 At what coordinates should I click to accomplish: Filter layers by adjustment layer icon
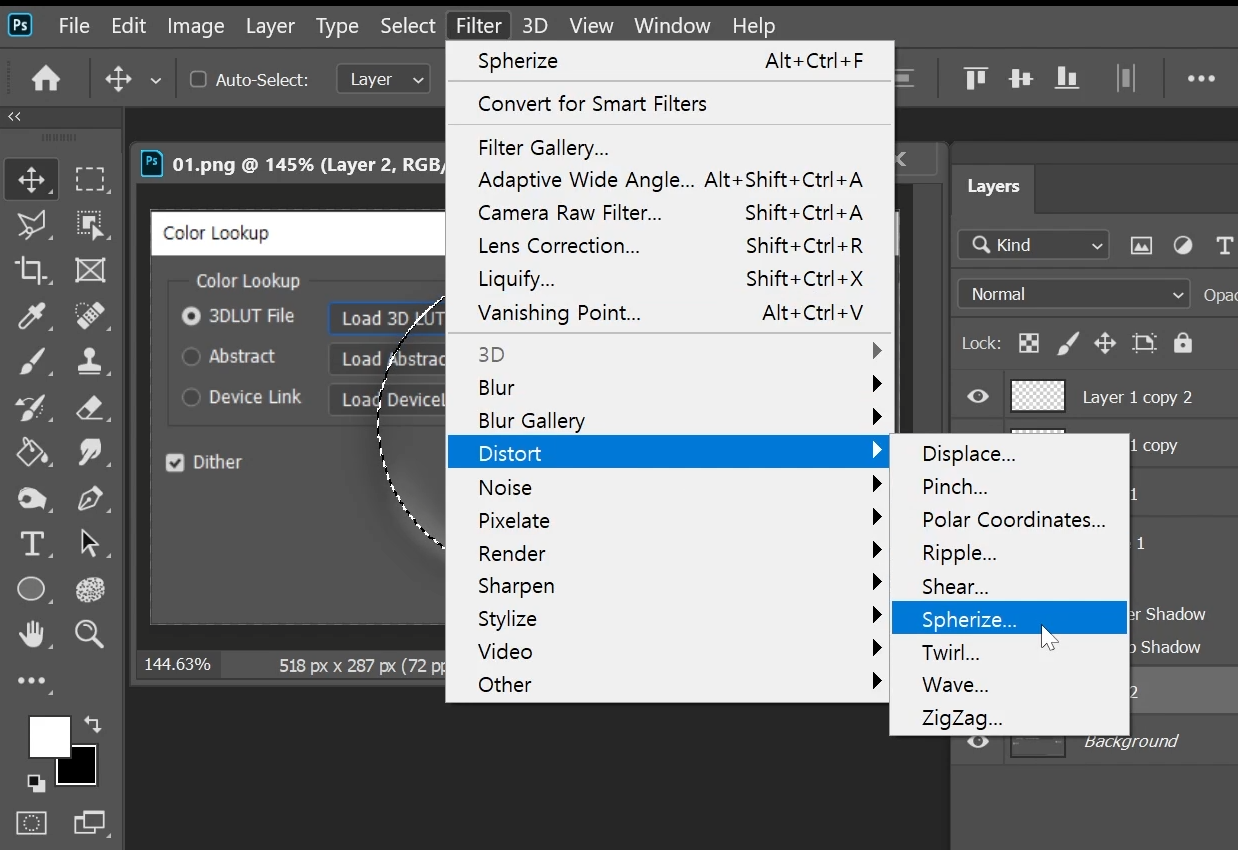click(x=1183, y=245)
